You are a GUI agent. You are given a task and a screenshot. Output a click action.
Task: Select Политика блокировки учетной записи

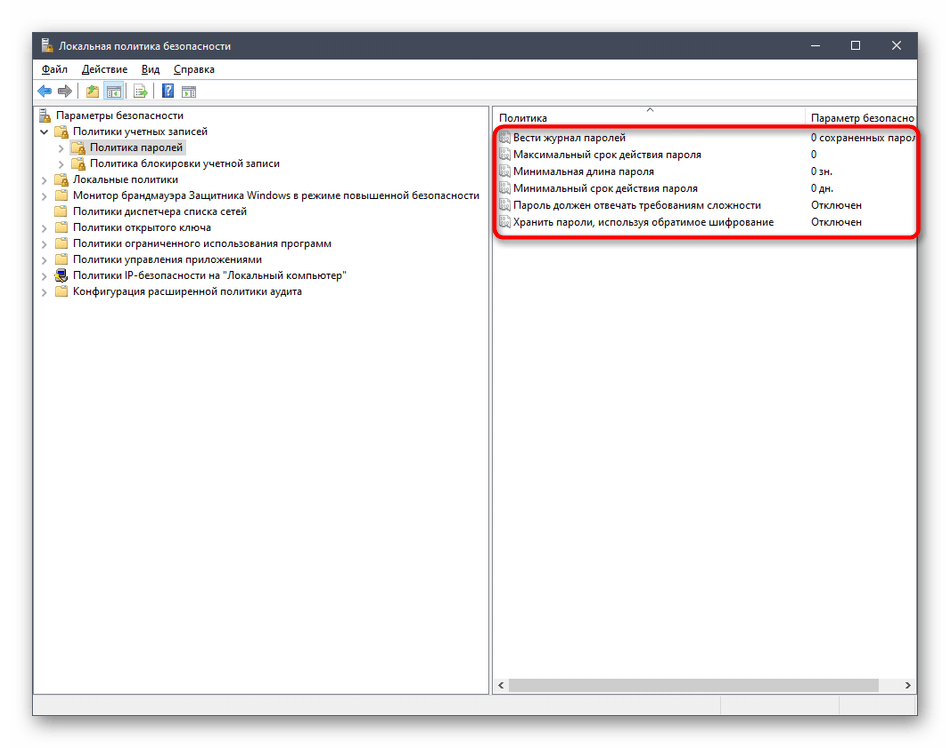coord(184,163)
